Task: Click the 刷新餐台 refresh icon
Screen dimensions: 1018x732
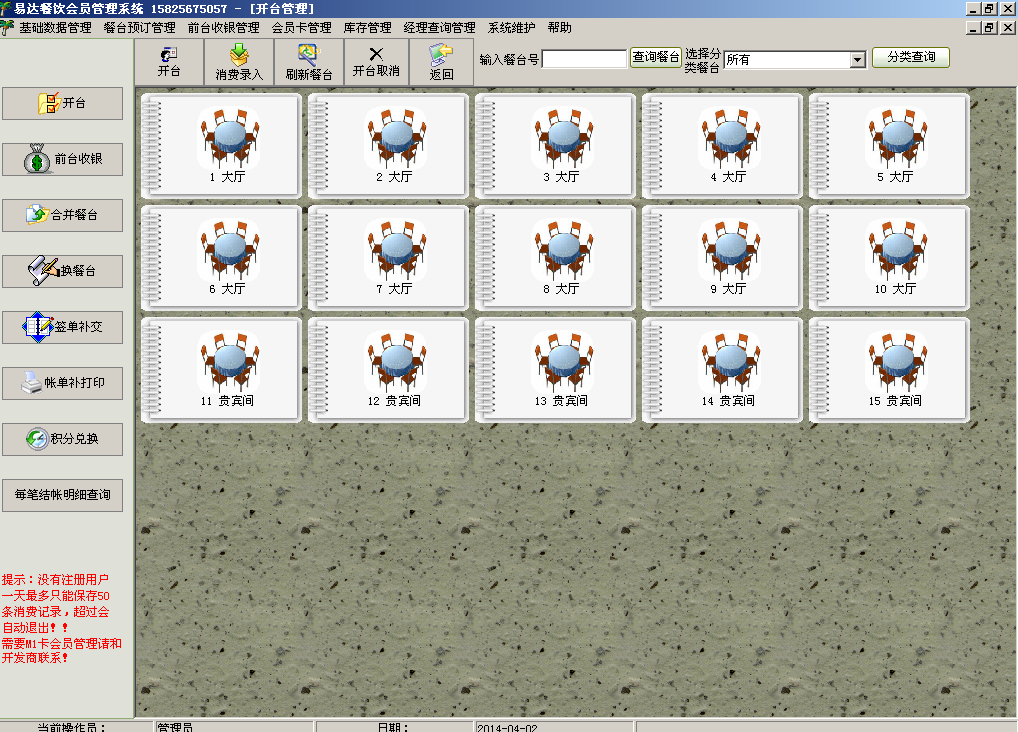Action: point(308,61)
